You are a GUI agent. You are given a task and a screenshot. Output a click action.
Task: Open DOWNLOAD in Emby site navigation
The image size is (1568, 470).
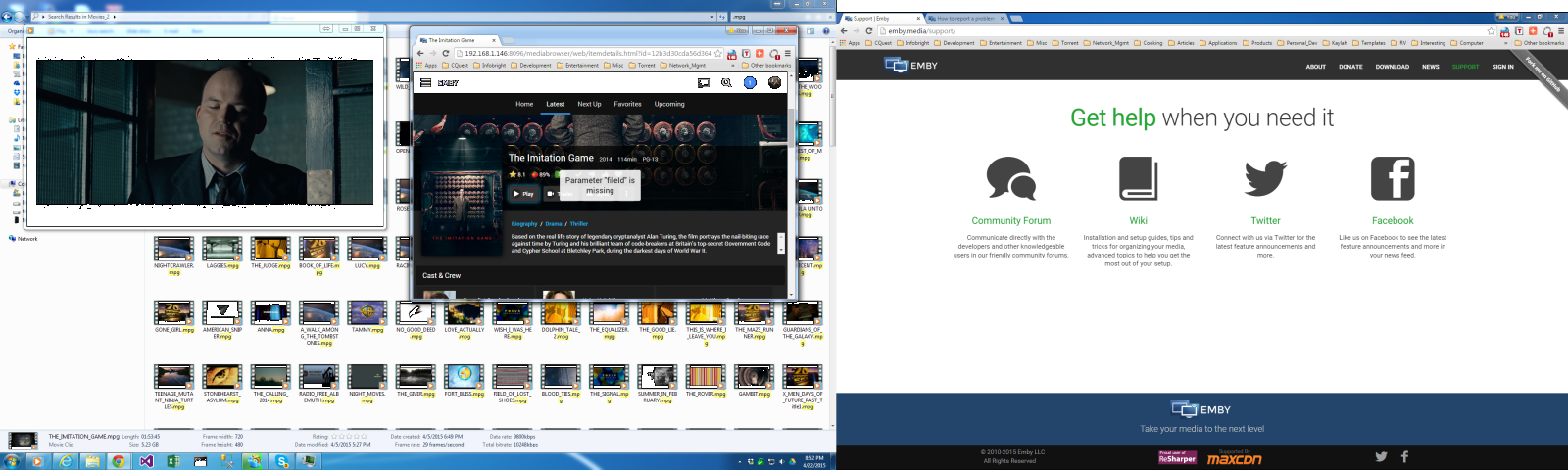click(1392, 67)
